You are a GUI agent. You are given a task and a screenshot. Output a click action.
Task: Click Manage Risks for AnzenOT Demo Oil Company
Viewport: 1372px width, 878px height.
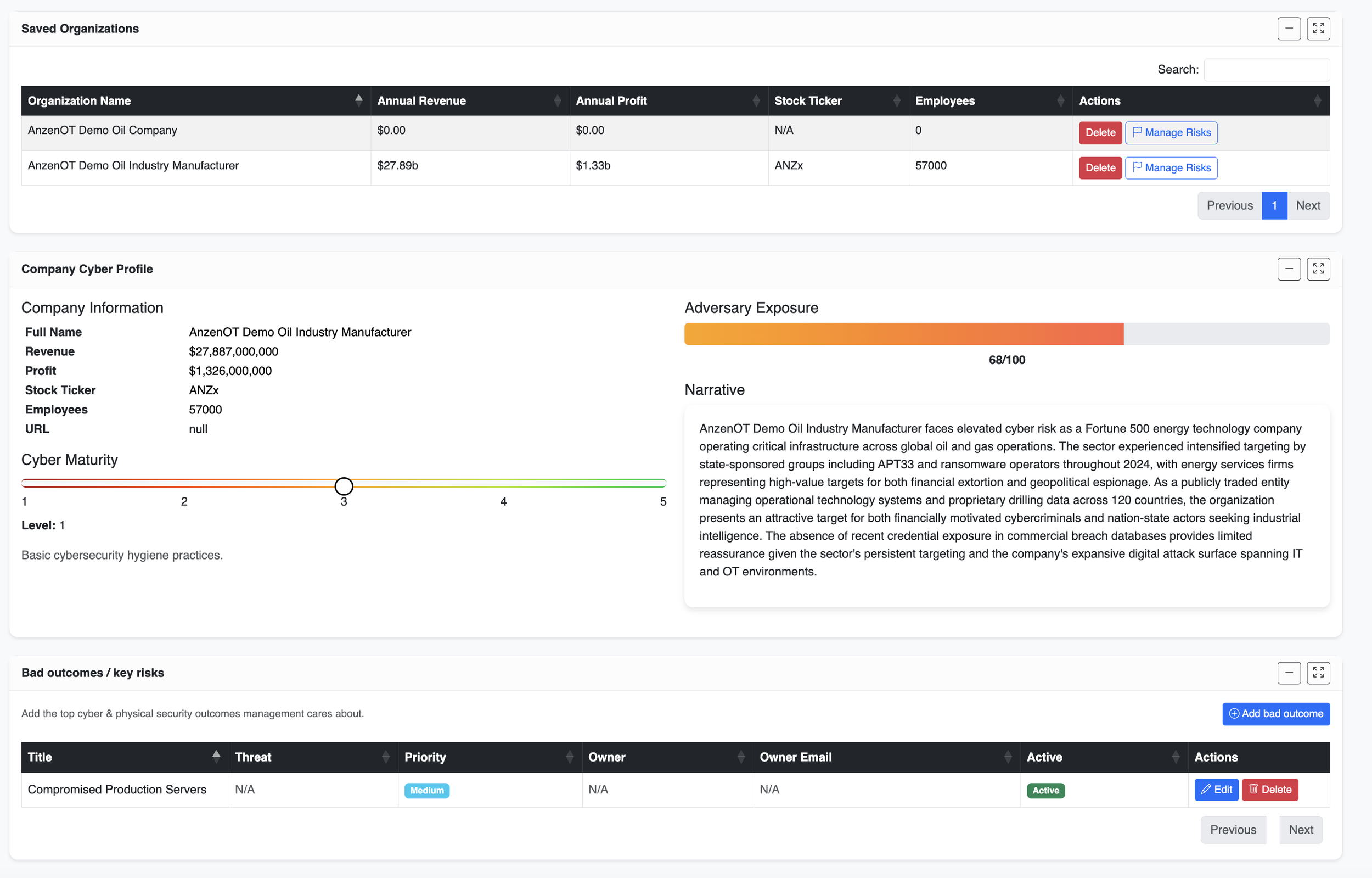pos(1171,133)
